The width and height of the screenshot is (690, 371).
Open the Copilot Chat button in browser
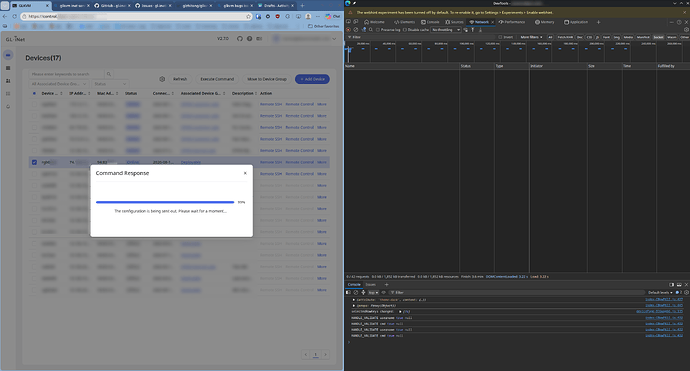333,16
